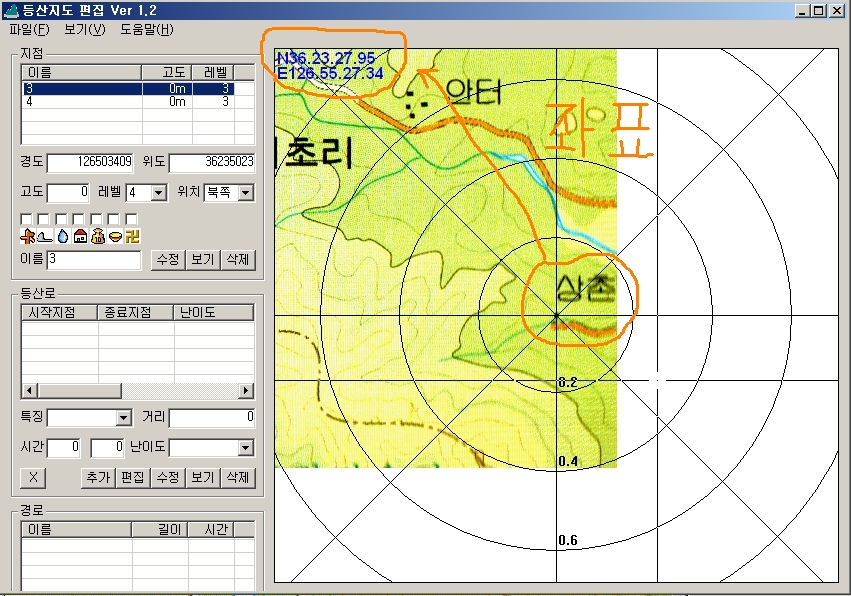Toggle the checkbox above the house icon

click(79, 219)
